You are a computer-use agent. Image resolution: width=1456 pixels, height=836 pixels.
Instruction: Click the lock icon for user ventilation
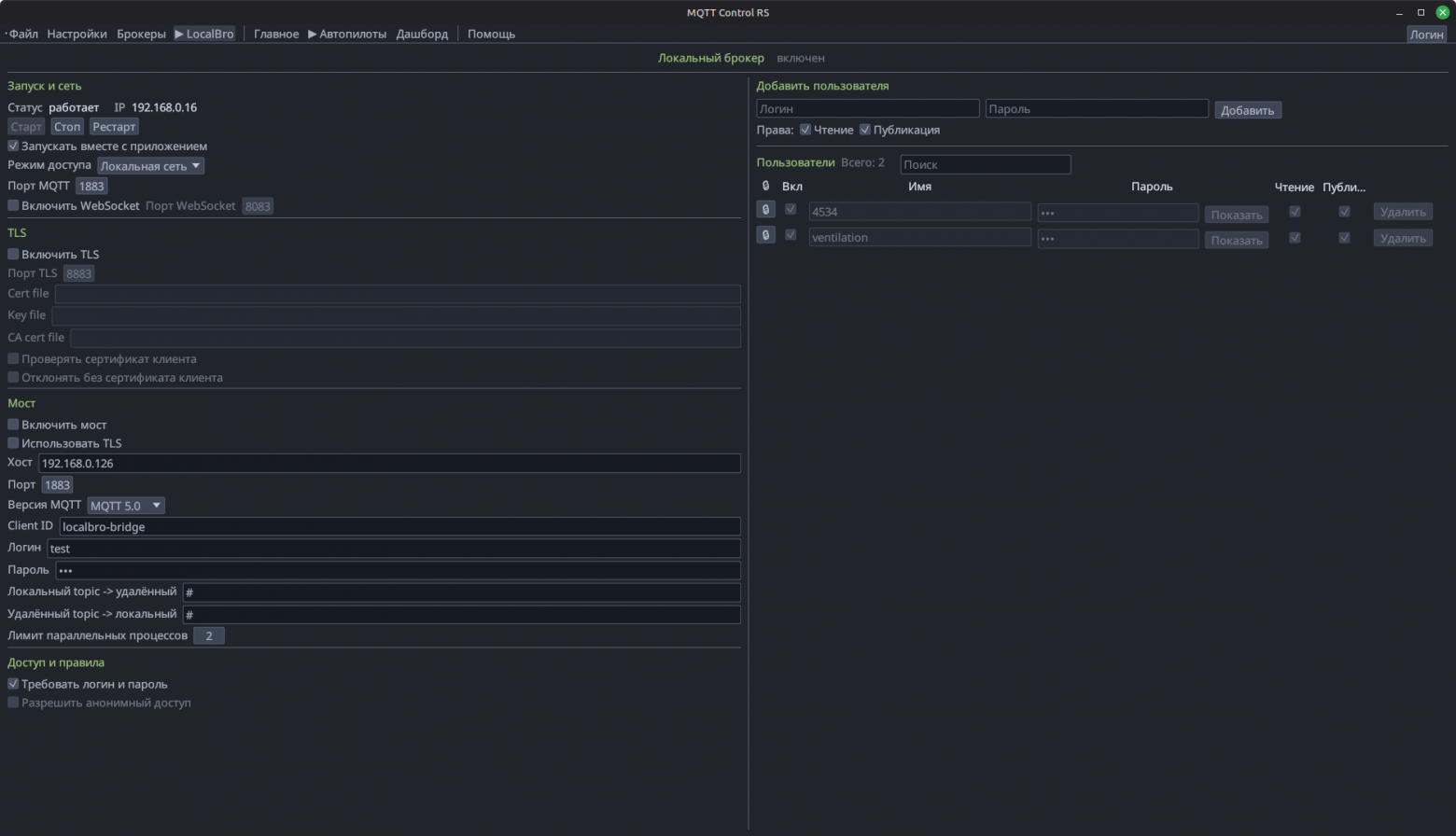pos(765,235)
